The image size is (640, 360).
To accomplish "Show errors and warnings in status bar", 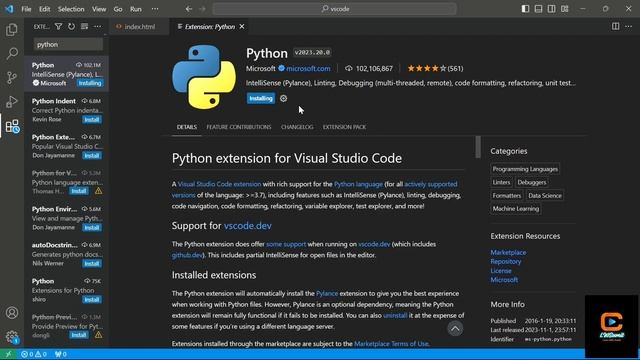I will click(x=34, y=354).
